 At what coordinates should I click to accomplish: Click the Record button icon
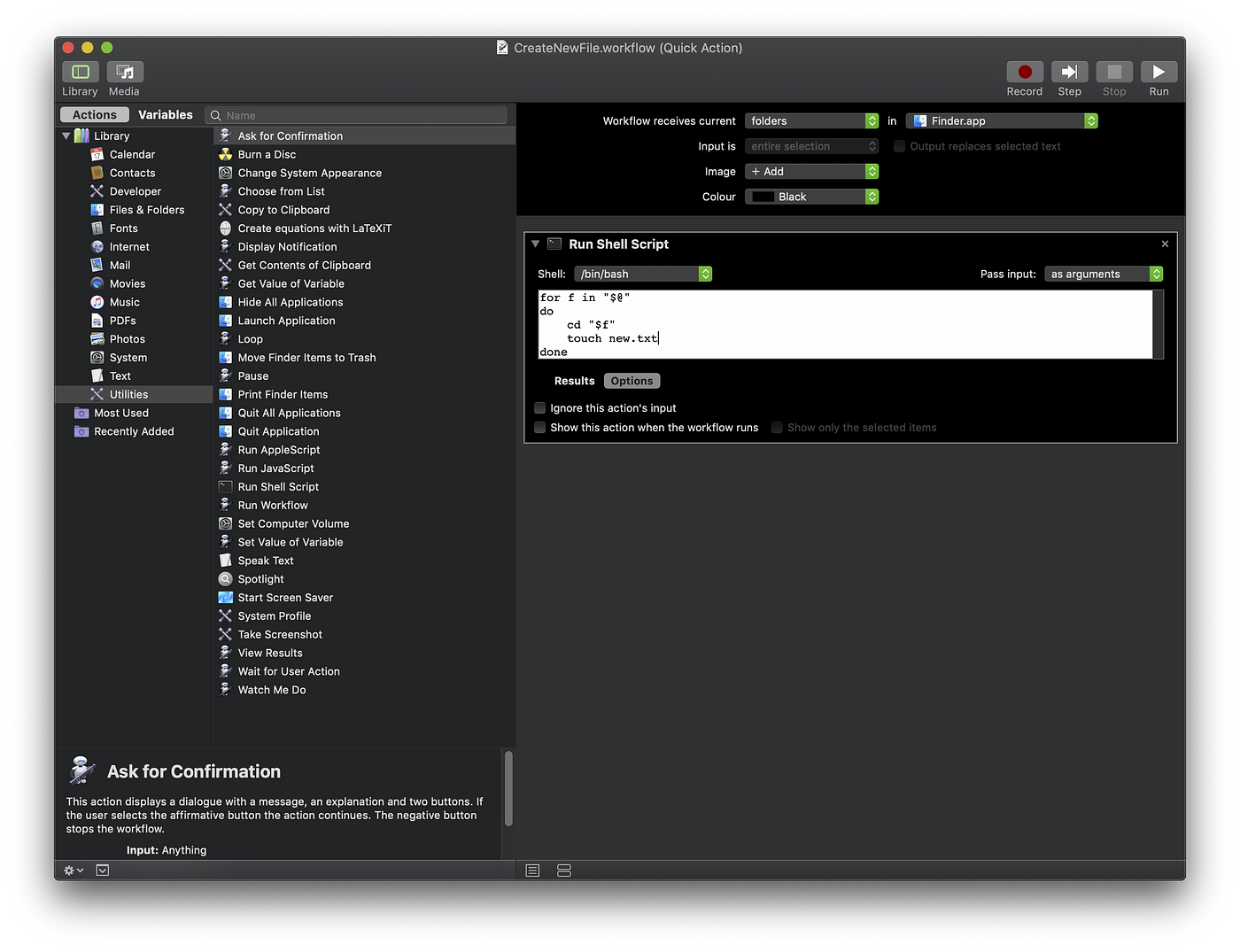point(1025,72)
